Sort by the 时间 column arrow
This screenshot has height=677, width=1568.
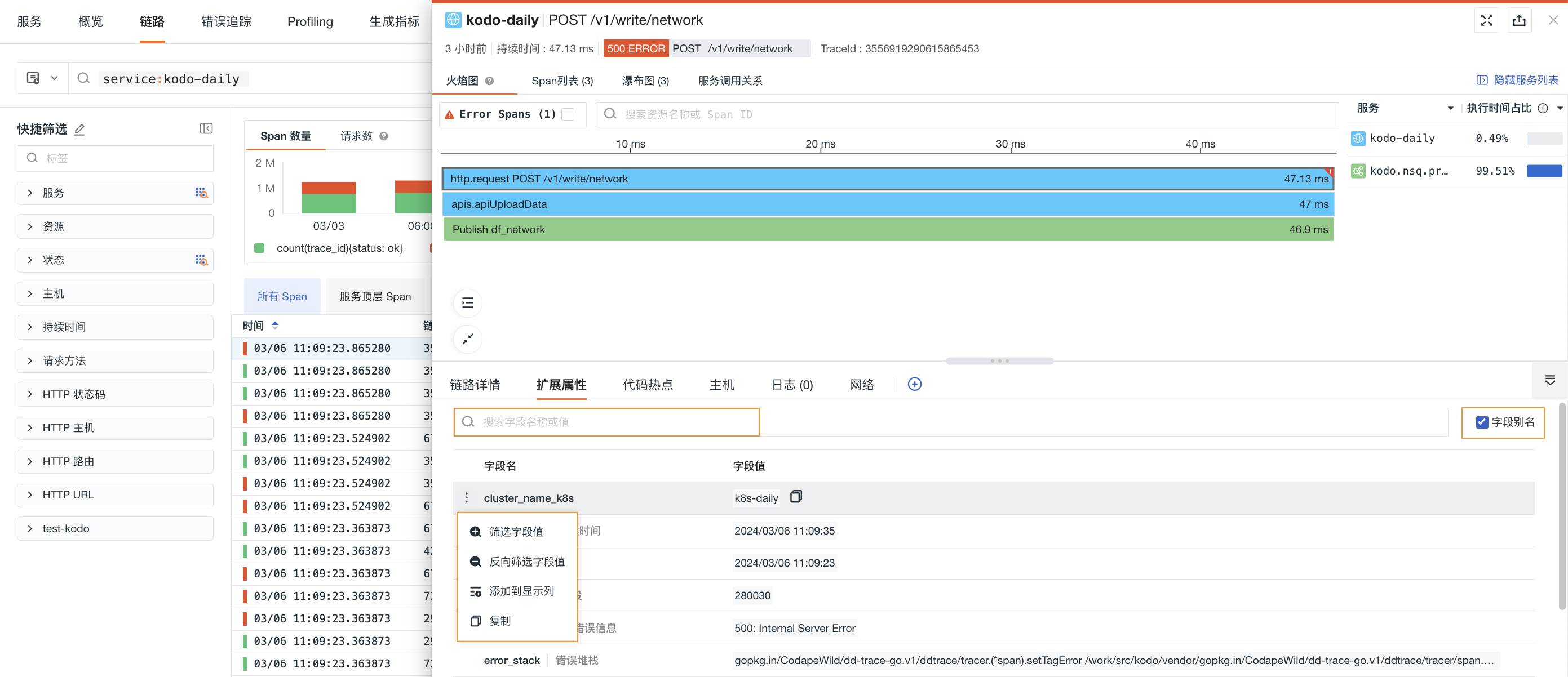tap(275, 326)
